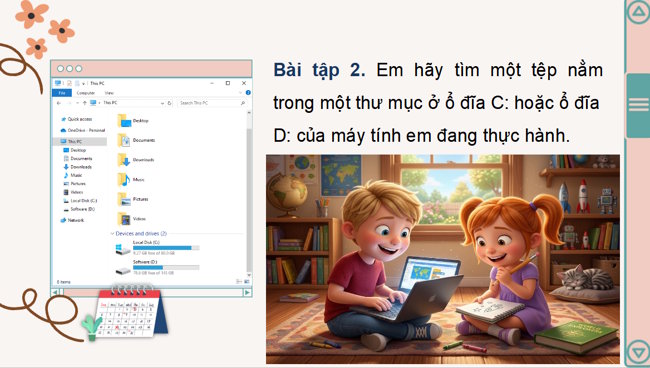Click the teal slide scroll handle

[x=638, y=106]
